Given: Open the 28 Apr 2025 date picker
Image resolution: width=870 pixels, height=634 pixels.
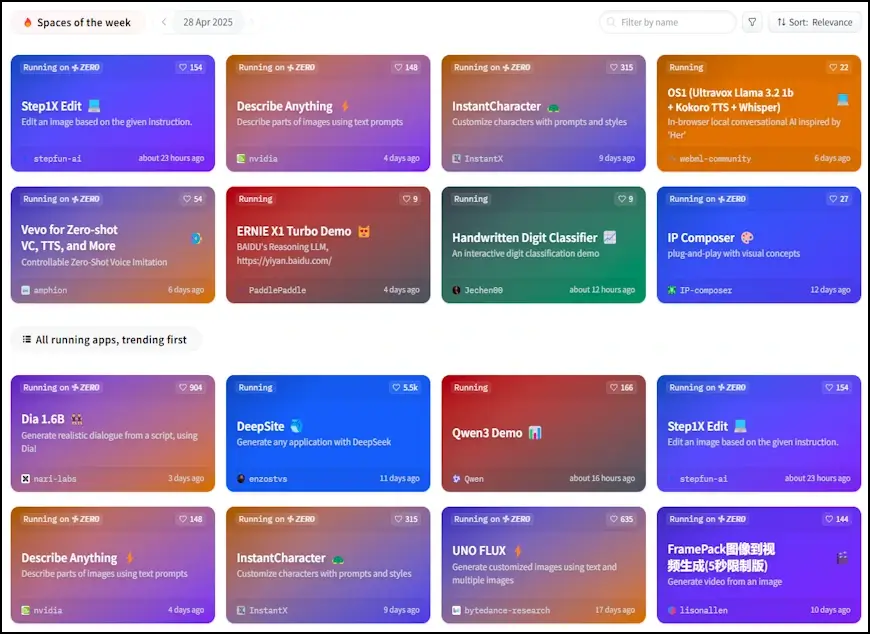Looking at the screenshot, I should coord(208,22).
